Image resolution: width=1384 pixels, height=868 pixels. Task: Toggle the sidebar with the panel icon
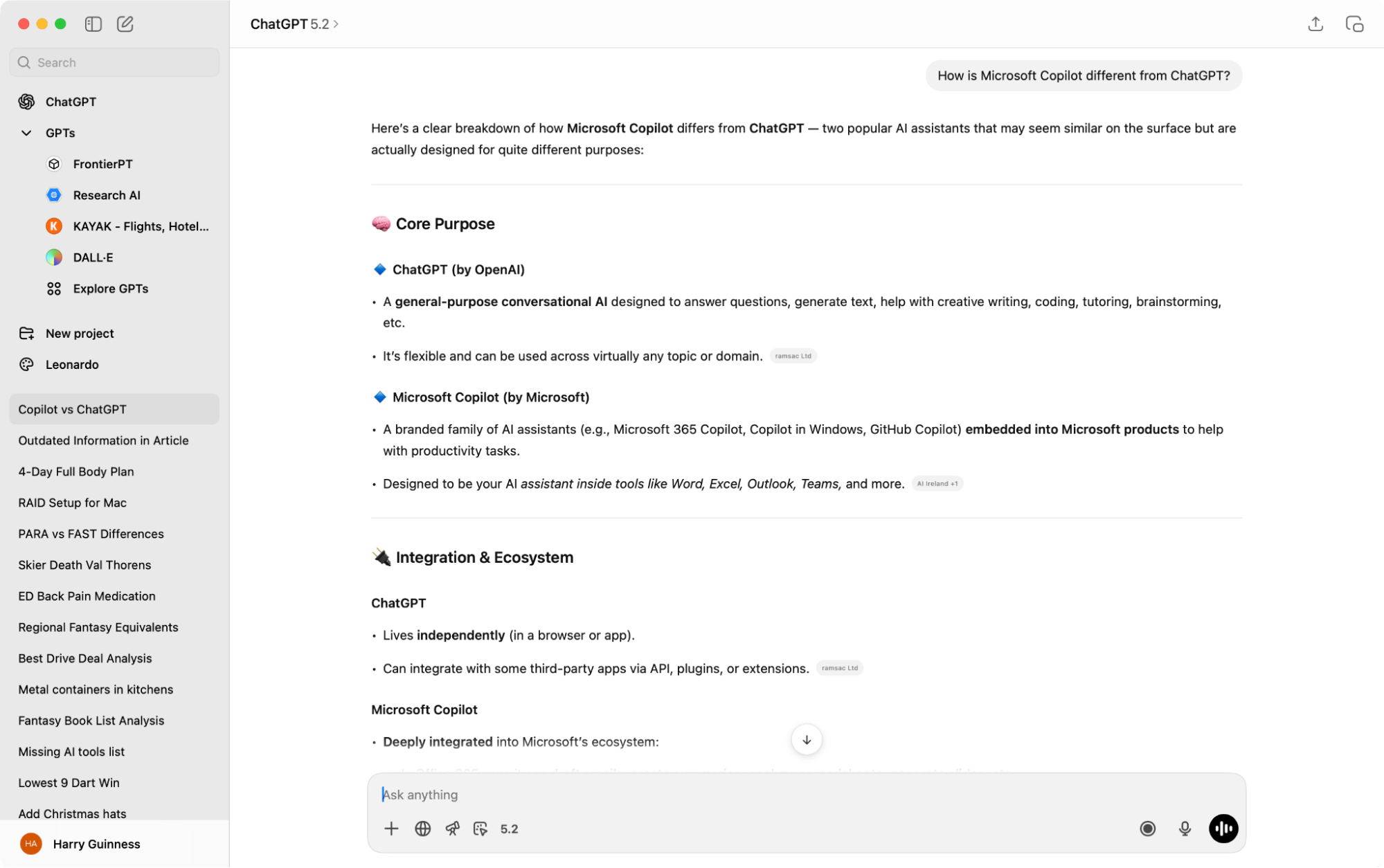coord(93,24)
